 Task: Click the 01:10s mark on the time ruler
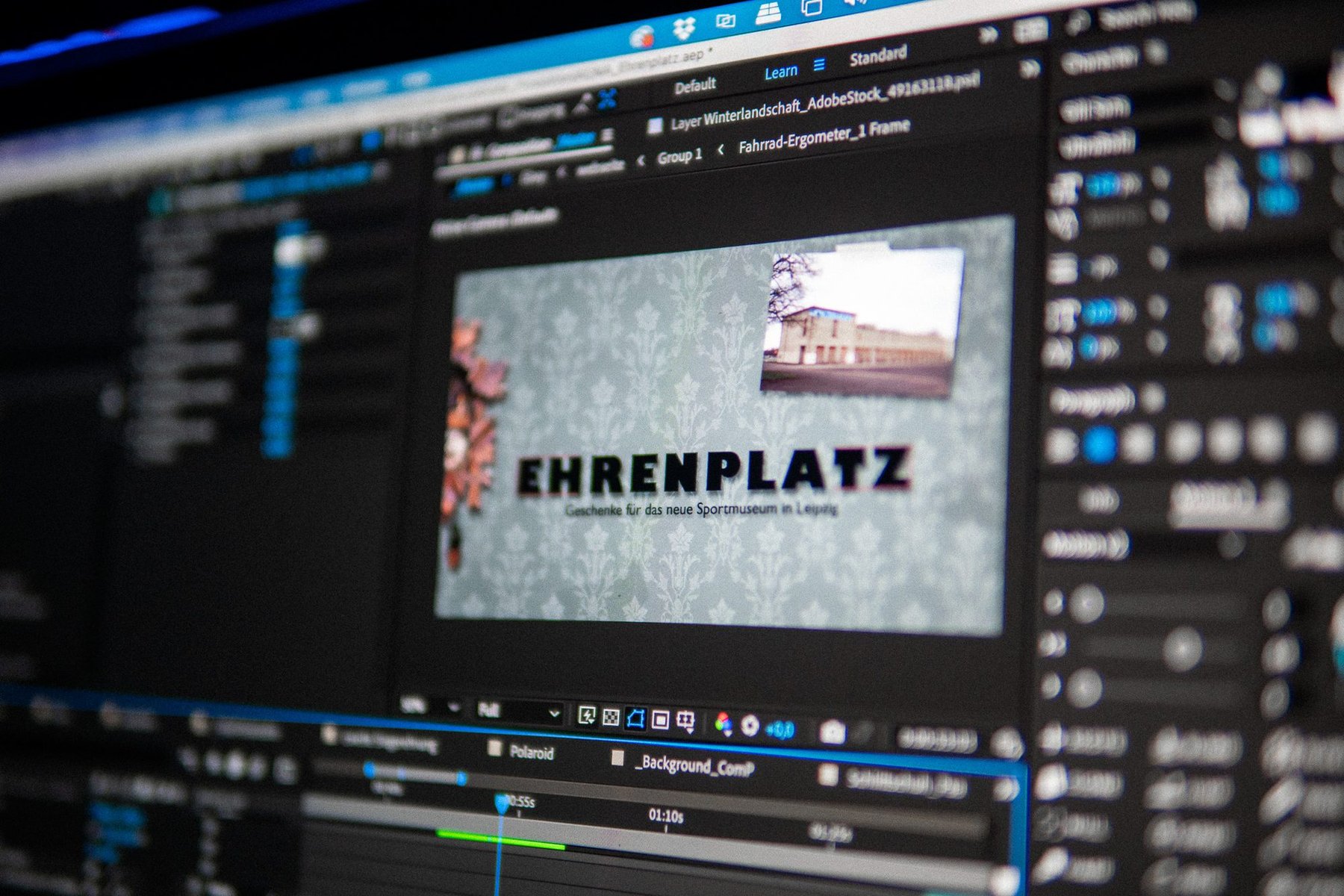[666, 816]
